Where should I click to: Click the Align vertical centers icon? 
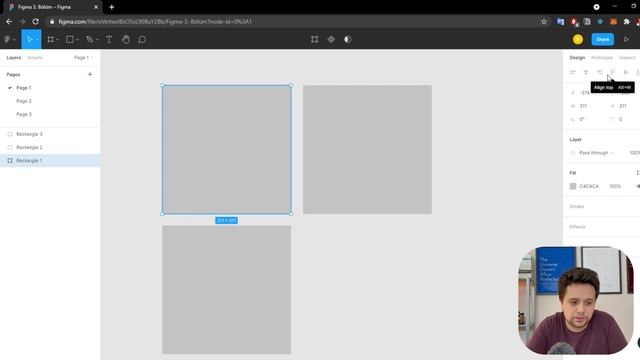(x=626, y=72)
